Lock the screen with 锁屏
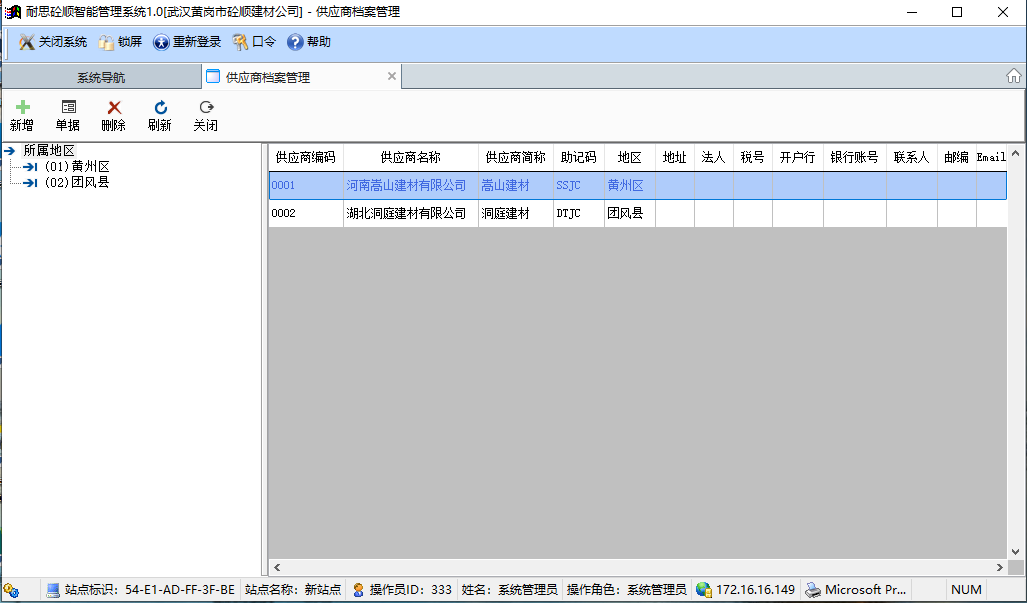Screen dimensions: 1027x603 [x=120, y=42]
